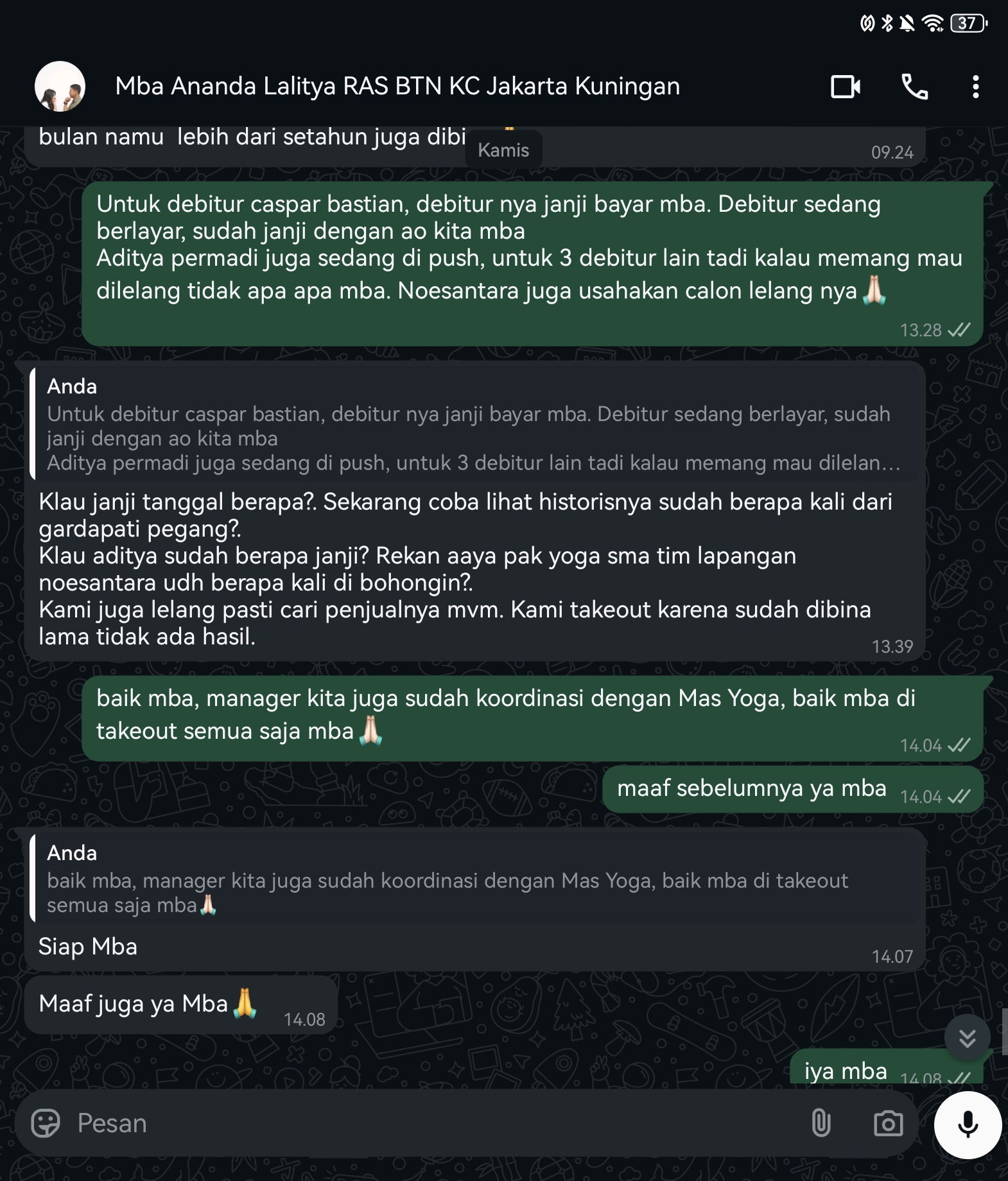Jump to latest messages with down chevrons
The image size is (1008, 1181).
(x=968, y=1038)
